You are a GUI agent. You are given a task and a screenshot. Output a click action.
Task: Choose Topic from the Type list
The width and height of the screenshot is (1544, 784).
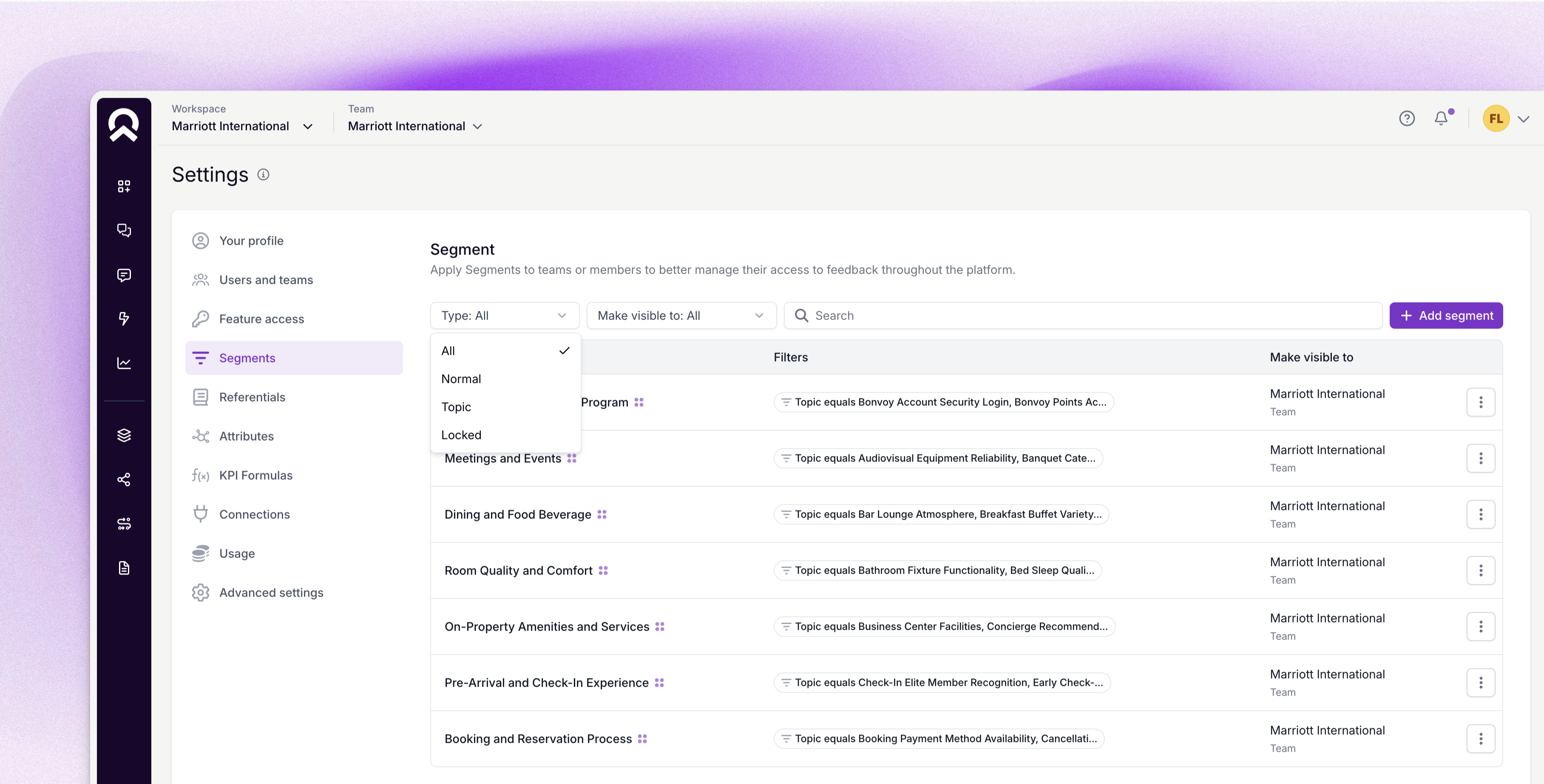pos(505,407)
